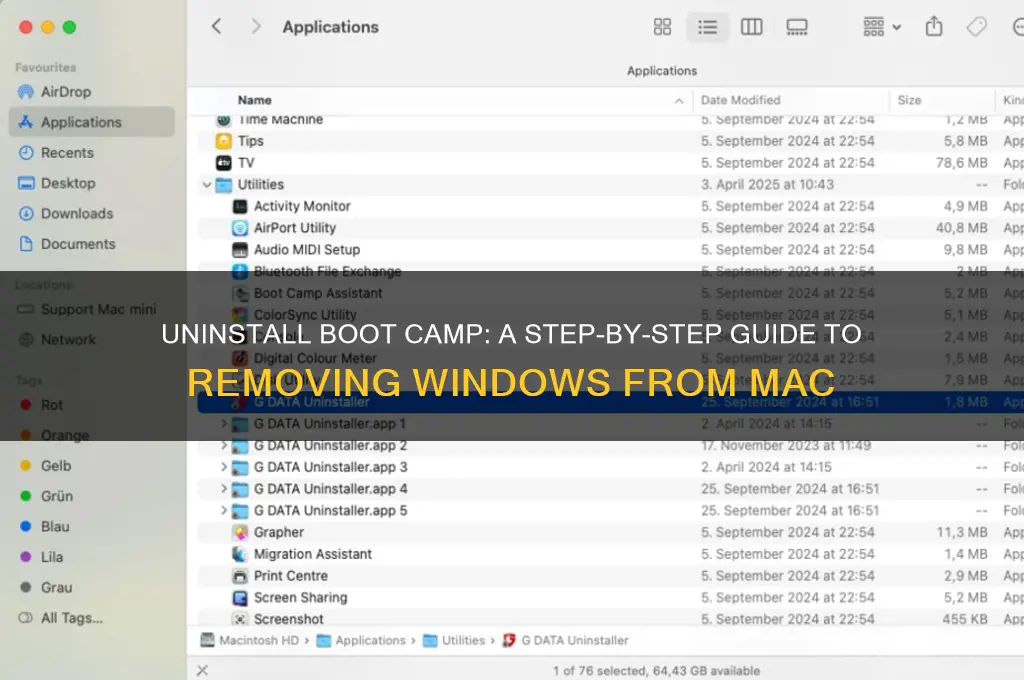This screenshot has width=1024, height=680.
Task: Click the Share toolbar icon
Action: [x=934, y=27]
